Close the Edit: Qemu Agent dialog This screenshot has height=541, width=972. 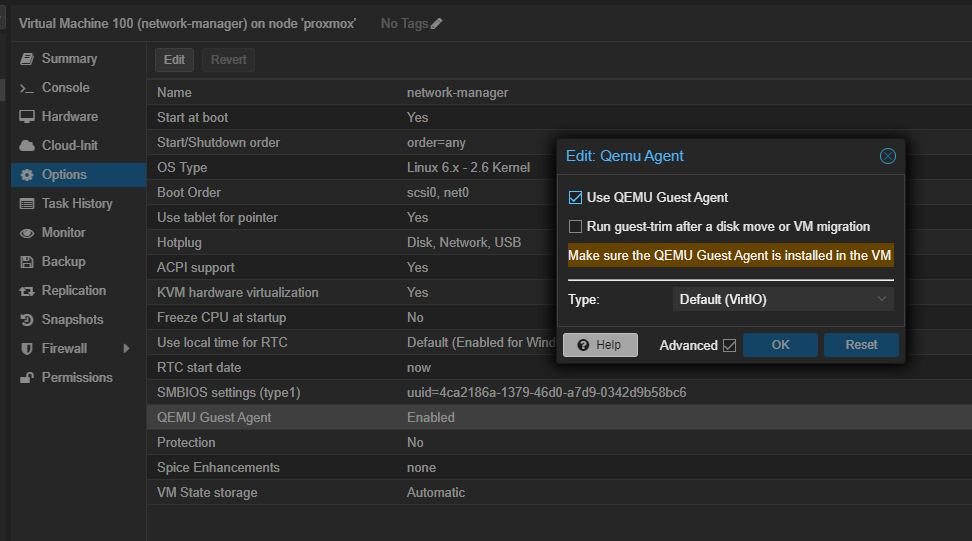pyautogui.click(x=887, y=156)
